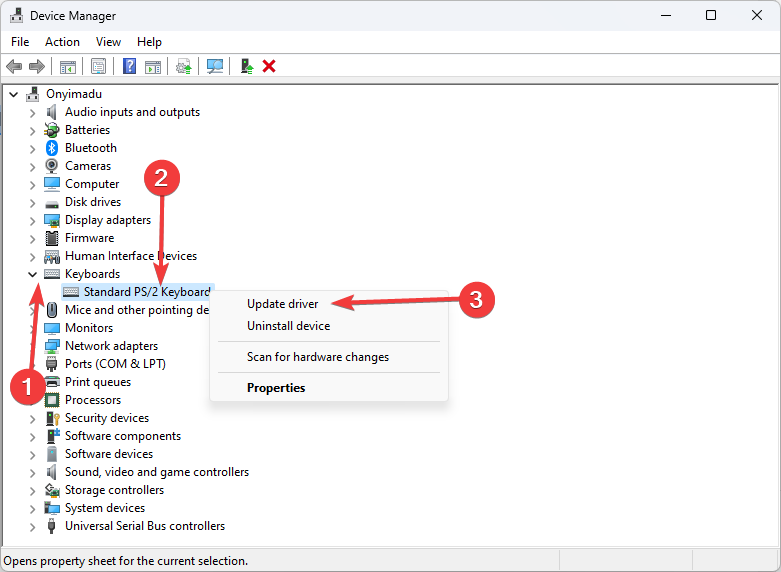
Task: Click the Processors category icon
Action: click(52, 400)
